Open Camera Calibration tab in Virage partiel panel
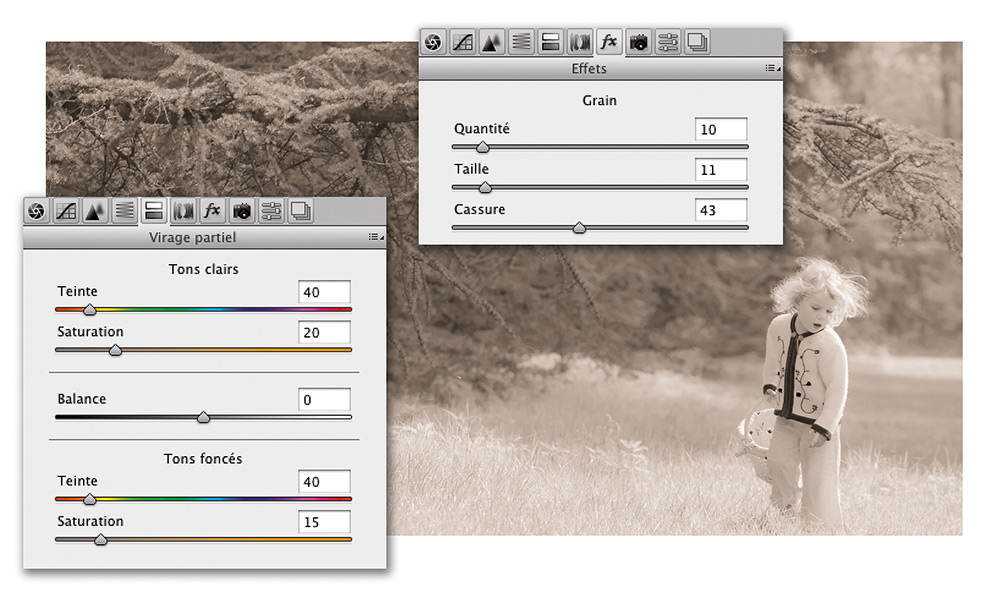 click(x=242, y=211)
